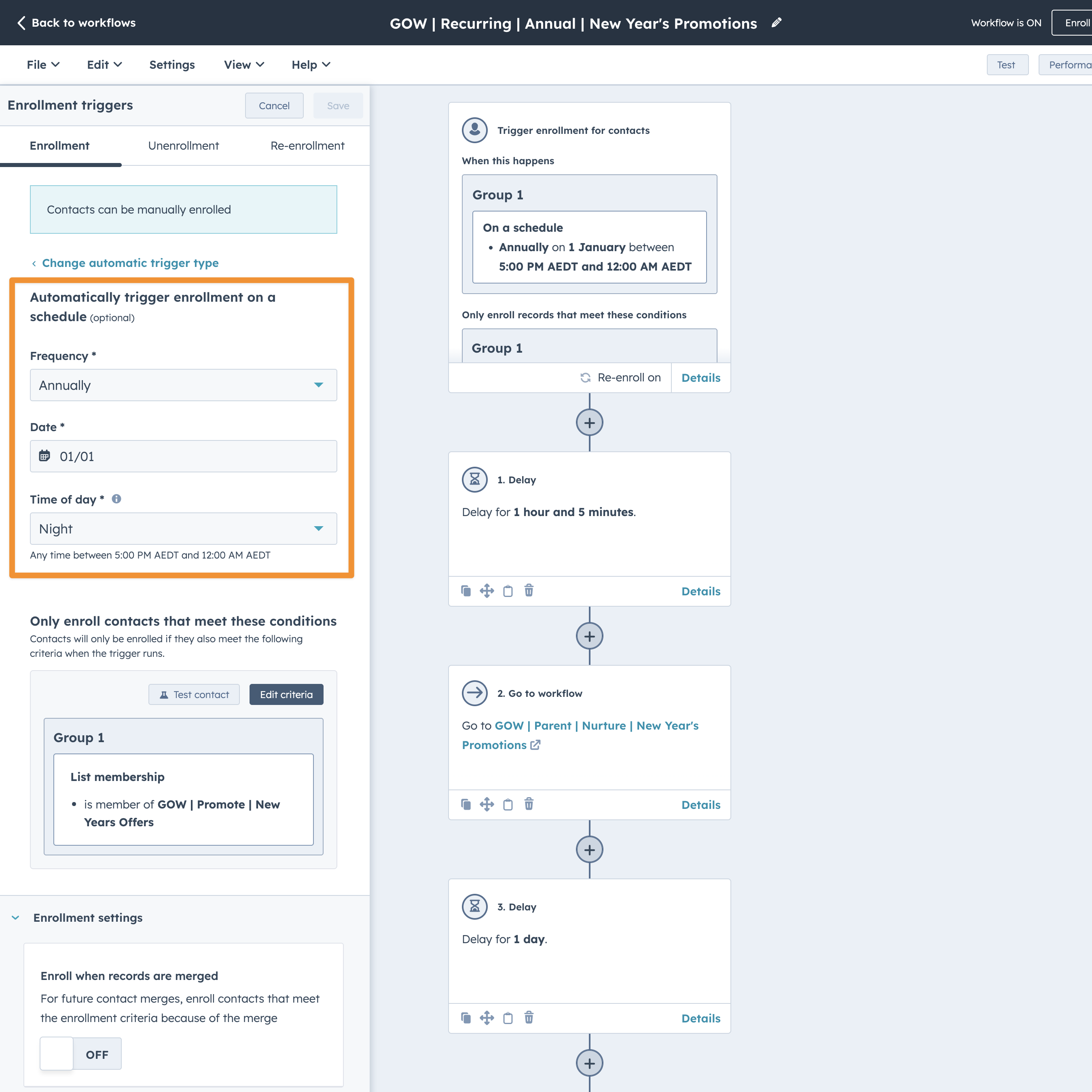Click the move icon on Go to workflow step
The image size is (1092, 1092).
(487, 804)
